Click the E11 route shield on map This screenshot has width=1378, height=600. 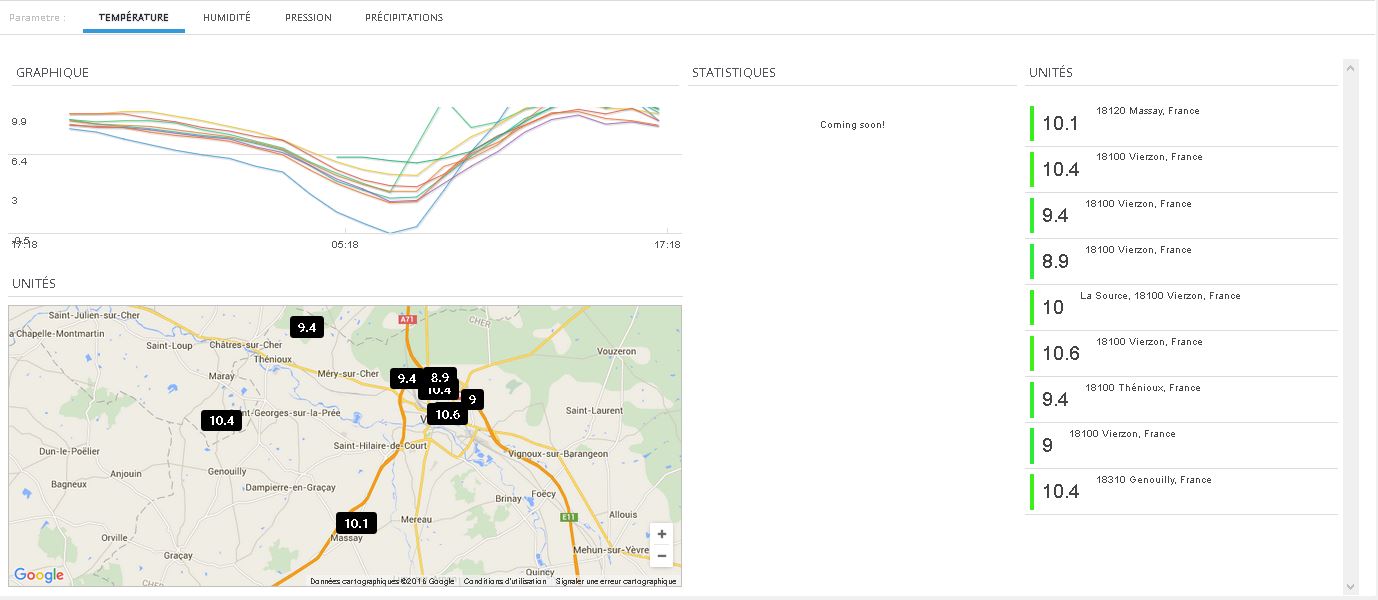[x=569, y=517]
